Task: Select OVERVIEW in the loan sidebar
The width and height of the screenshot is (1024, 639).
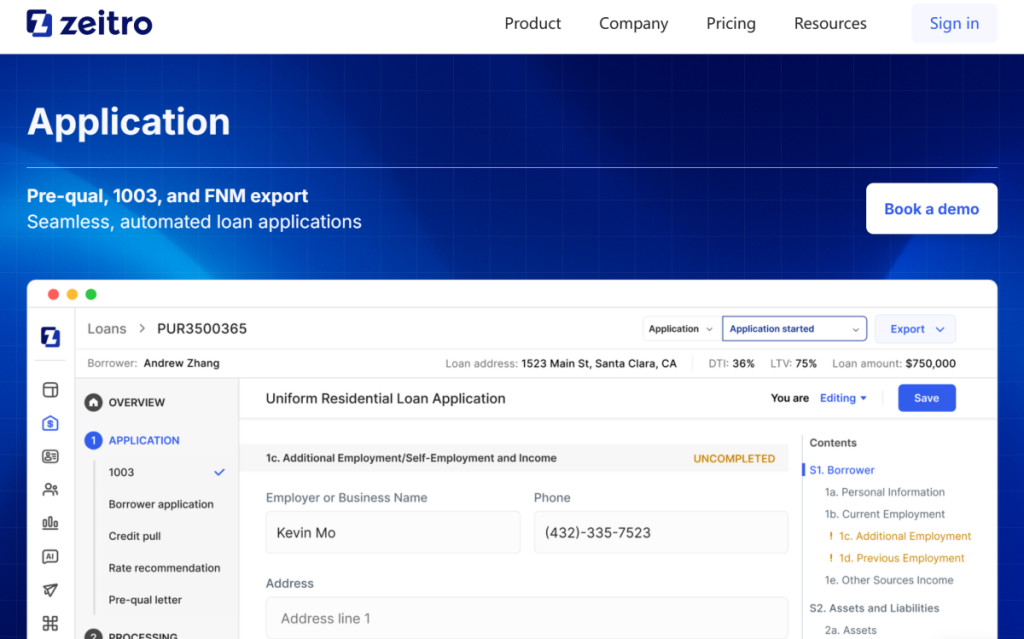Action: pyautogui.click(x=136, y=402)
